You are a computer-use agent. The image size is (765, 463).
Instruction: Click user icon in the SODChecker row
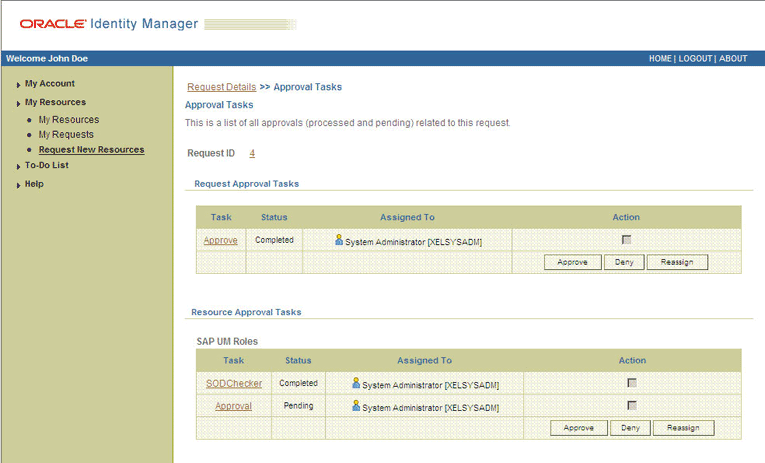click(x=356, y=383)
